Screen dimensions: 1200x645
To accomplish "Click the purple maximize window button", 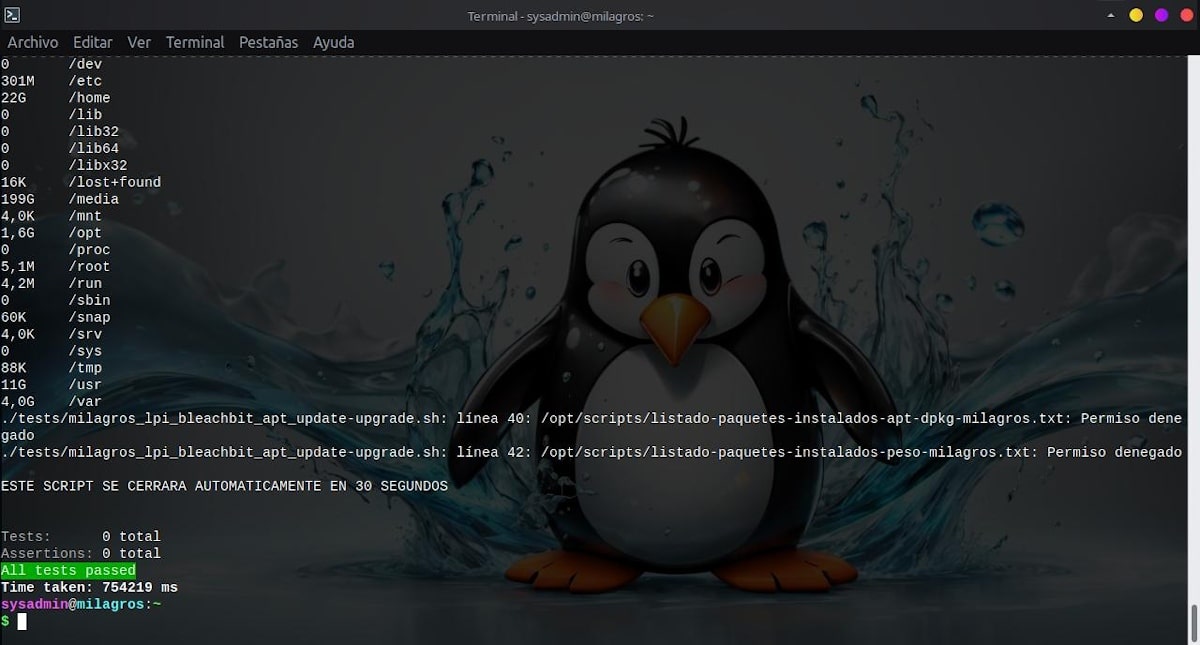I will [1161, 15].
